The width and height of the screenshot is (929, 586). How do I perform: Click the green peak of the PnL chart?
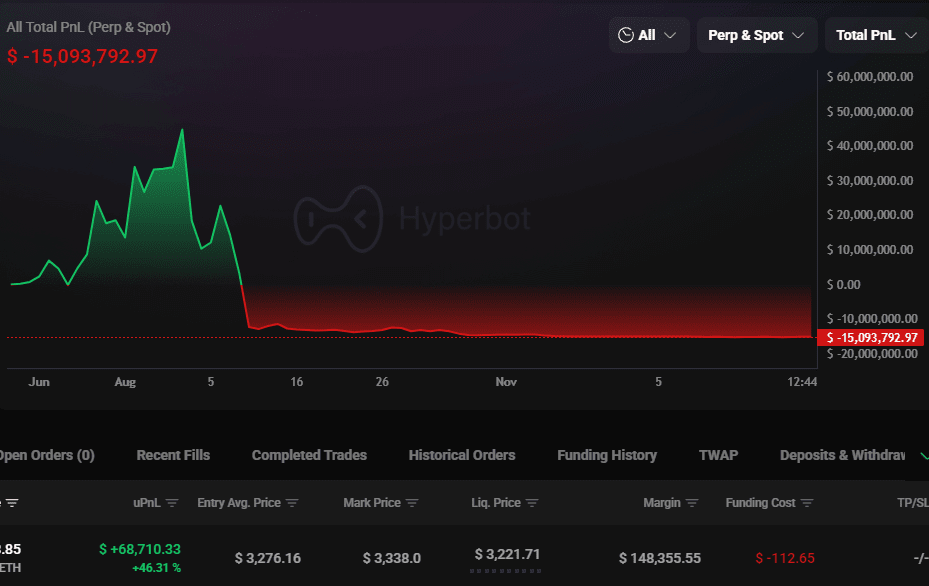tap(182, 130)
